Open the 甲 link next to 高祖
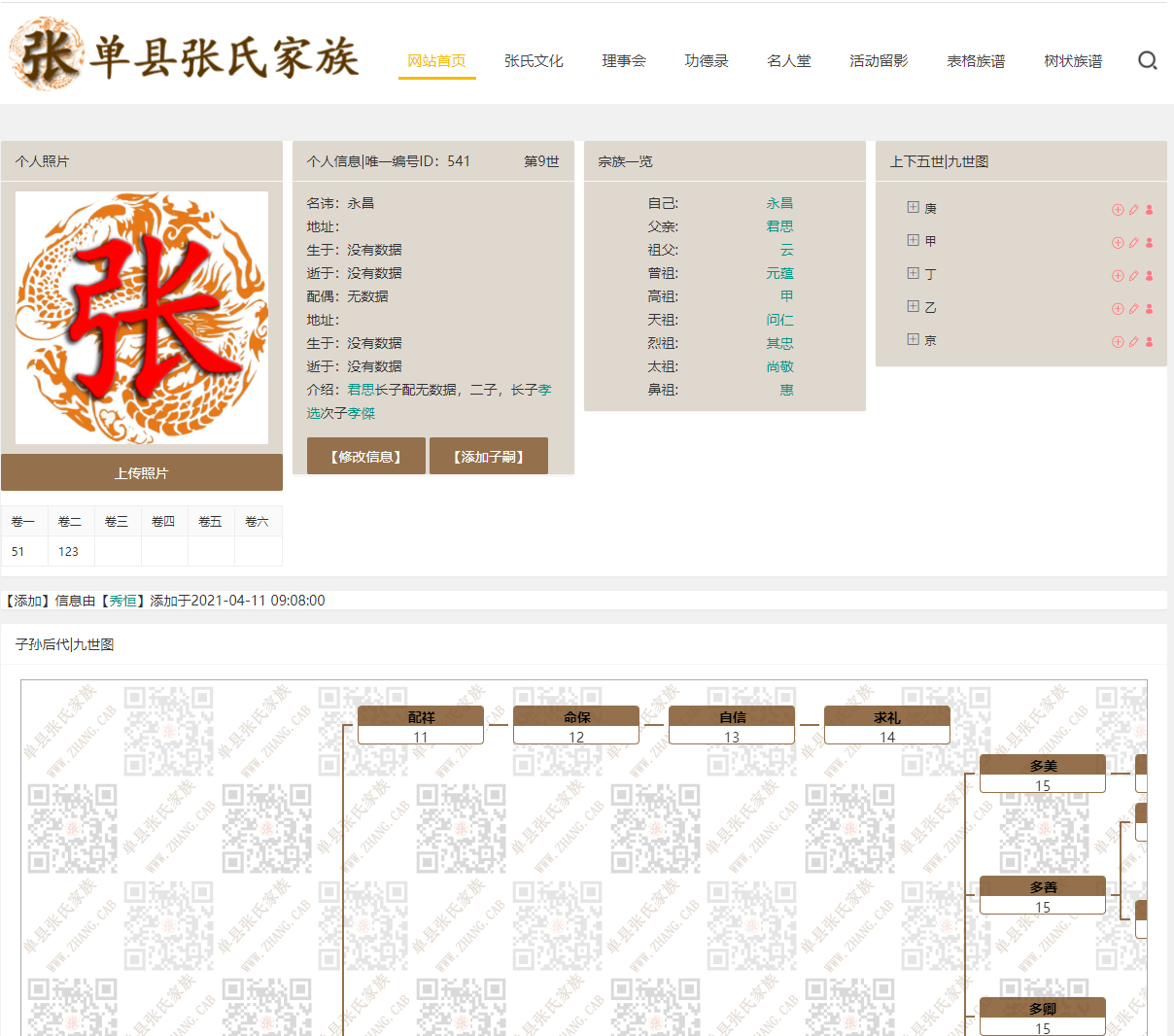 click(786, 296)
